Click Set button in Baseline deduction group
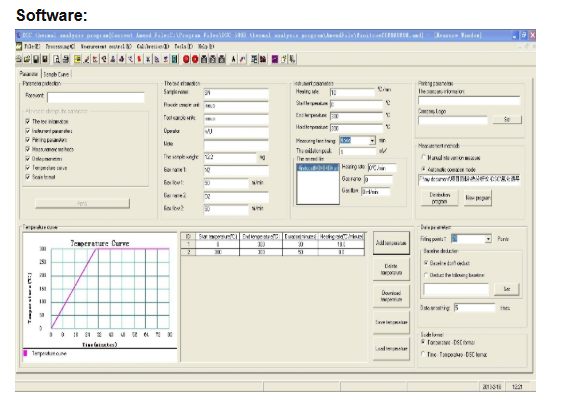569x405 pixels. [x=507, y=289]
